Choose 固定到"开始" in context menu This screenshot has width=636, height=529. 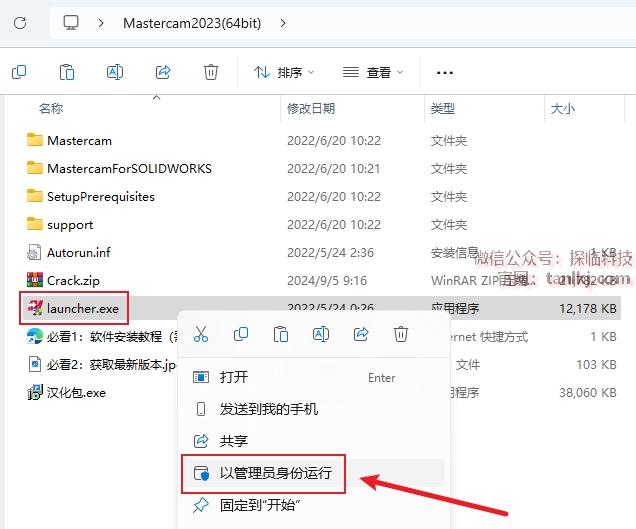tap(314, 505)
